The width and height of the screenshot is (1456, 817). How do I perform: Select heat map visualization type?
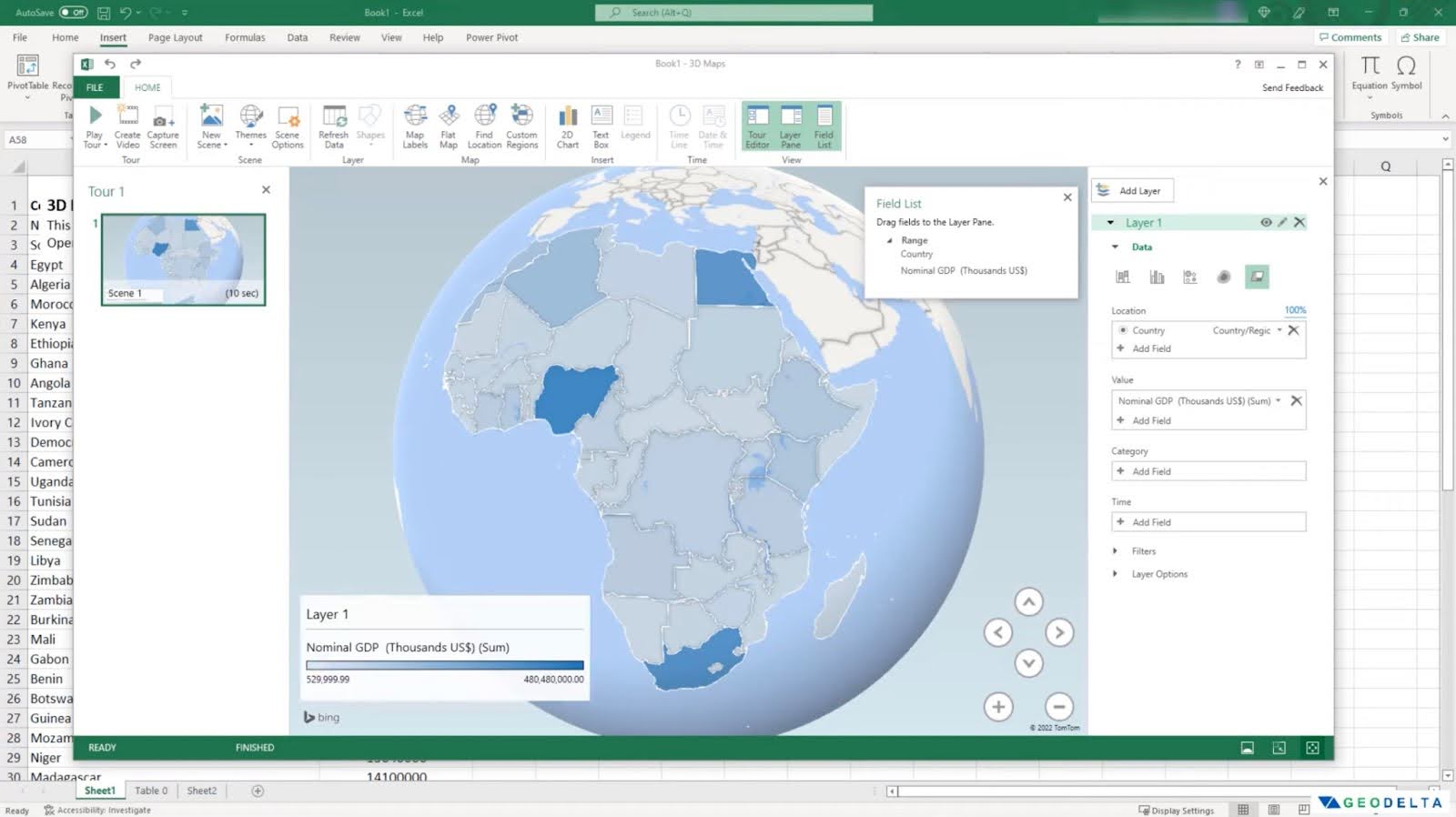point(1224,277)
